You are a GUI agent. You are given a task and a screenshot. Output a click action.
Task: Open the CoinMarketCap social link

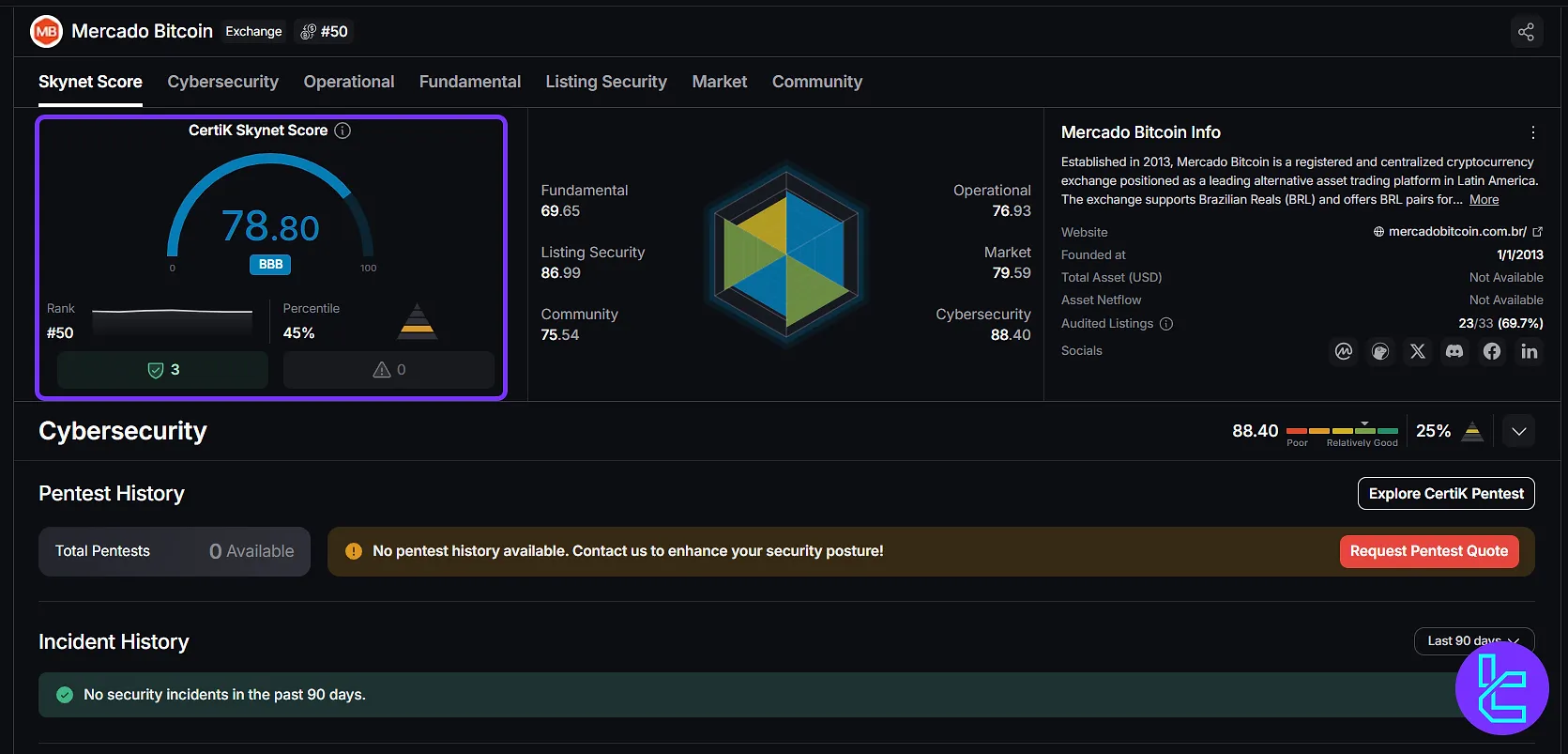(x=1344, y=351)
